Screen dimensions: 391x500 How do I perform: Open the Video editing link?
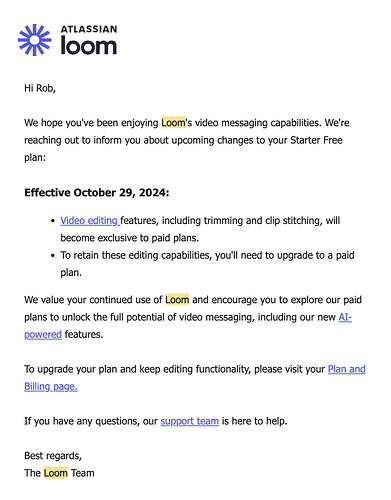click(90, 221)
